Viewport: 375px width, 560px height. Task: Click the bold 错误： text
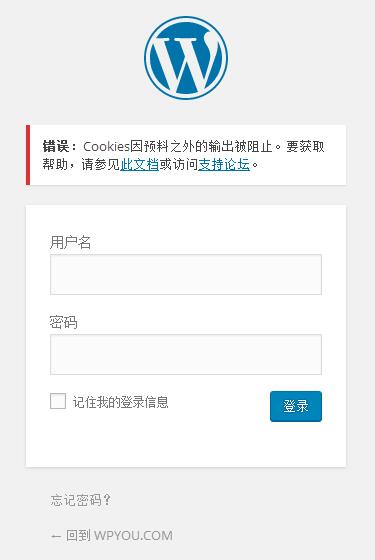pyautogui.click(x=60, y=146)
